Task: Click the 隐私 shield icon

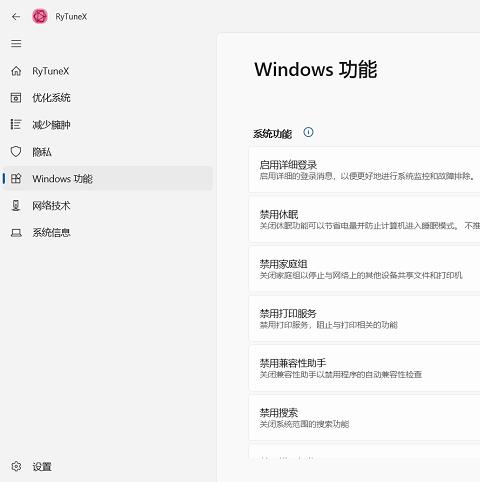Action: click(16, 152)
